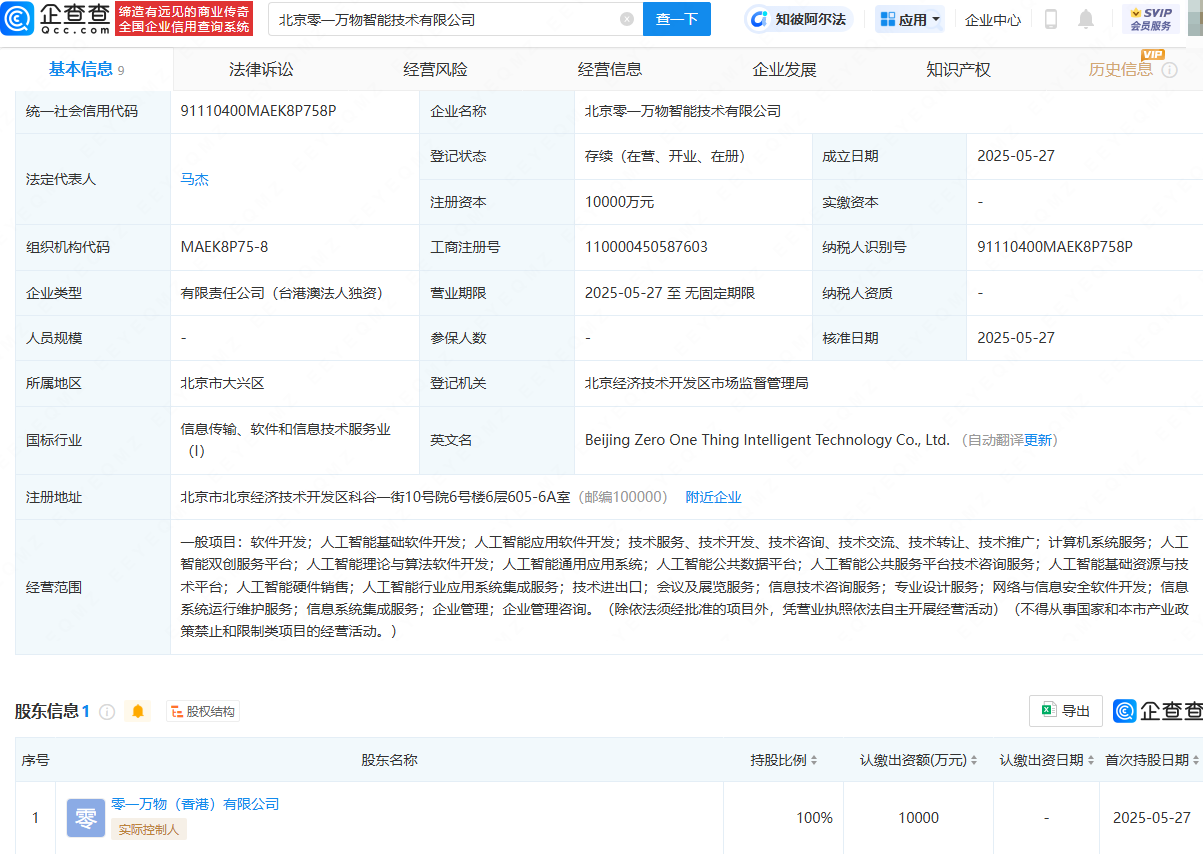Switch to 基本信息 tab

click(x=87, y=69)
